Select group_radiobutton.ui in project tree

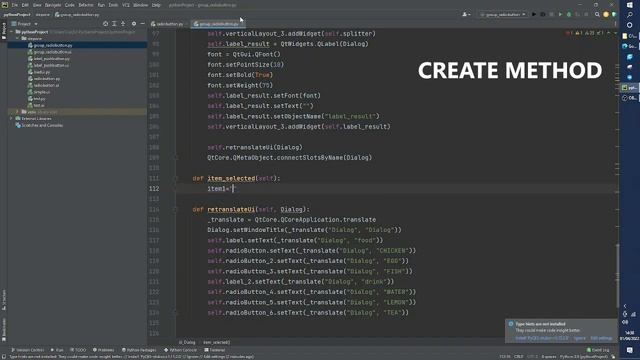tap(50, 52)
